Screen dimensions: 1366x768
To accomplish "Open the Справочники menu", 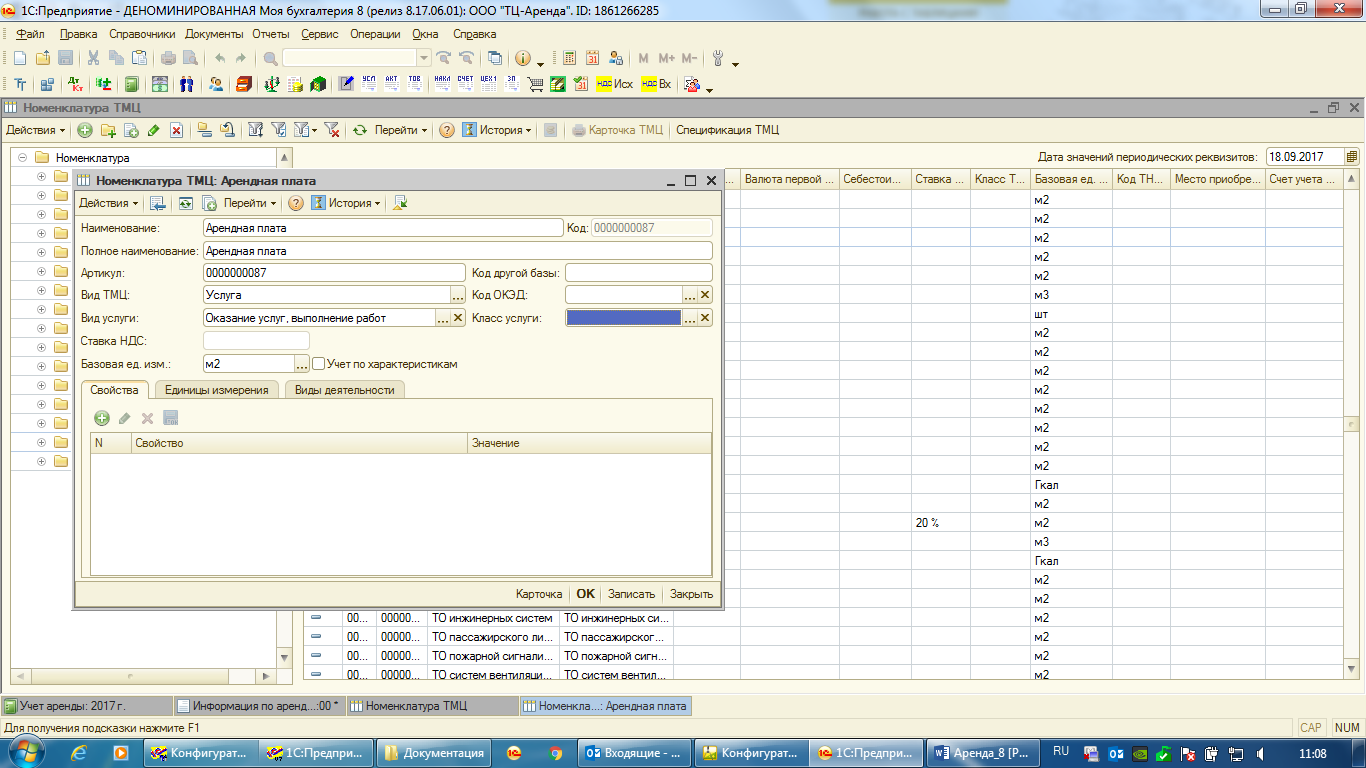I will pos(142,34).
